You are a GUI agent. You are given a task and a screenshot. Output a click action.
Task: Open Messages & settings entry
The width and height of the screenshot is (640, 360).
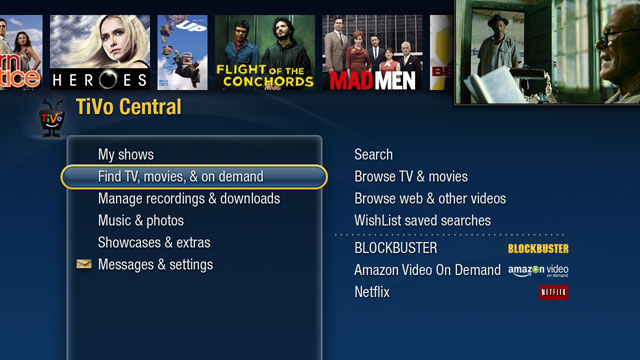pos(156,265)
